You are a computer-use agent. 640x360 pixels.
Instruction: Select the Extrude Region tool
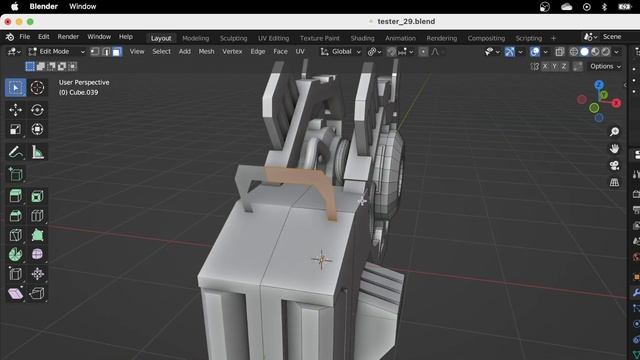(16, 196)
